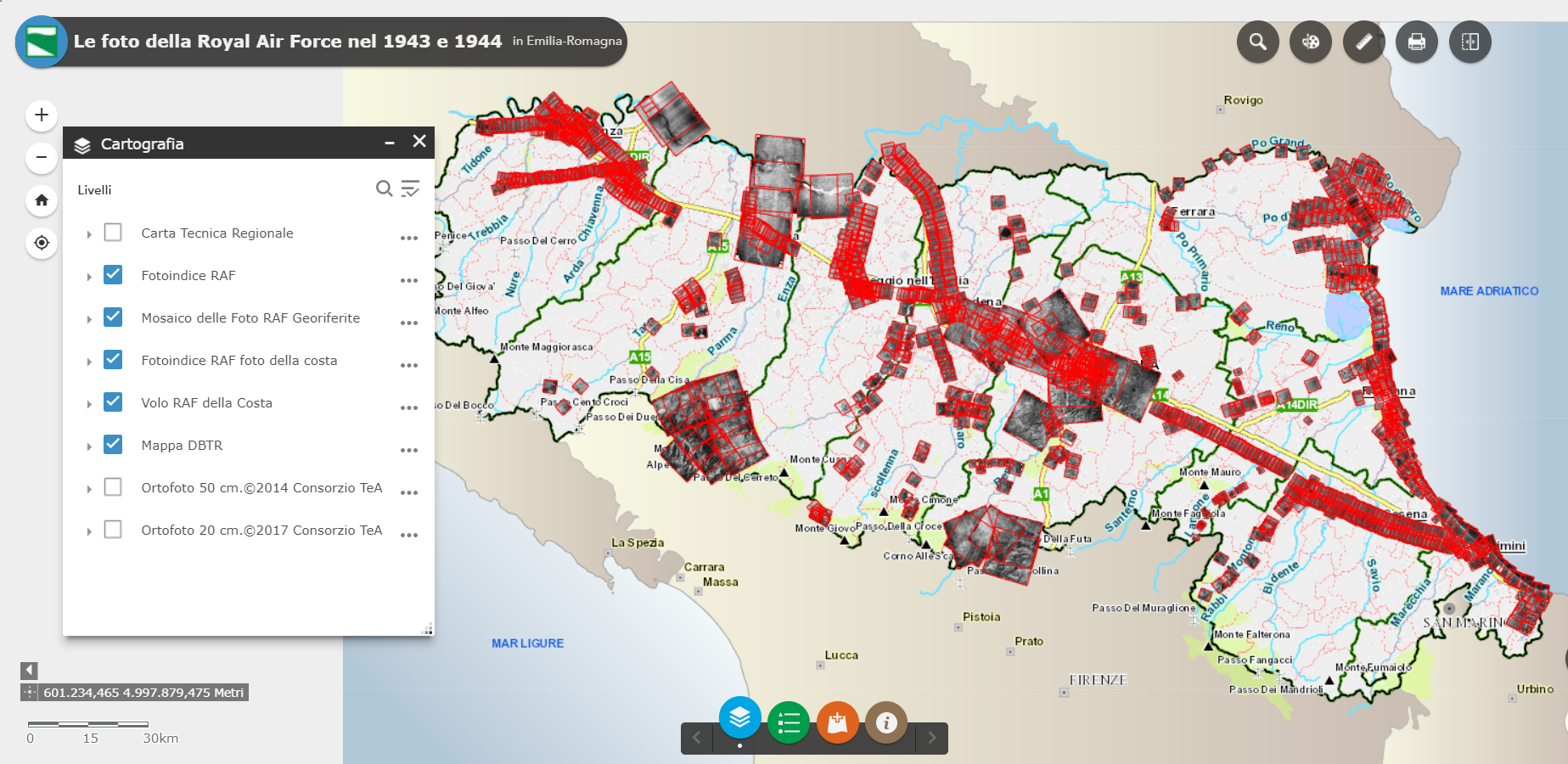Open the basemap gallery tool
This screenshot has width=1568, height=764.
(x=1311, y=42)
